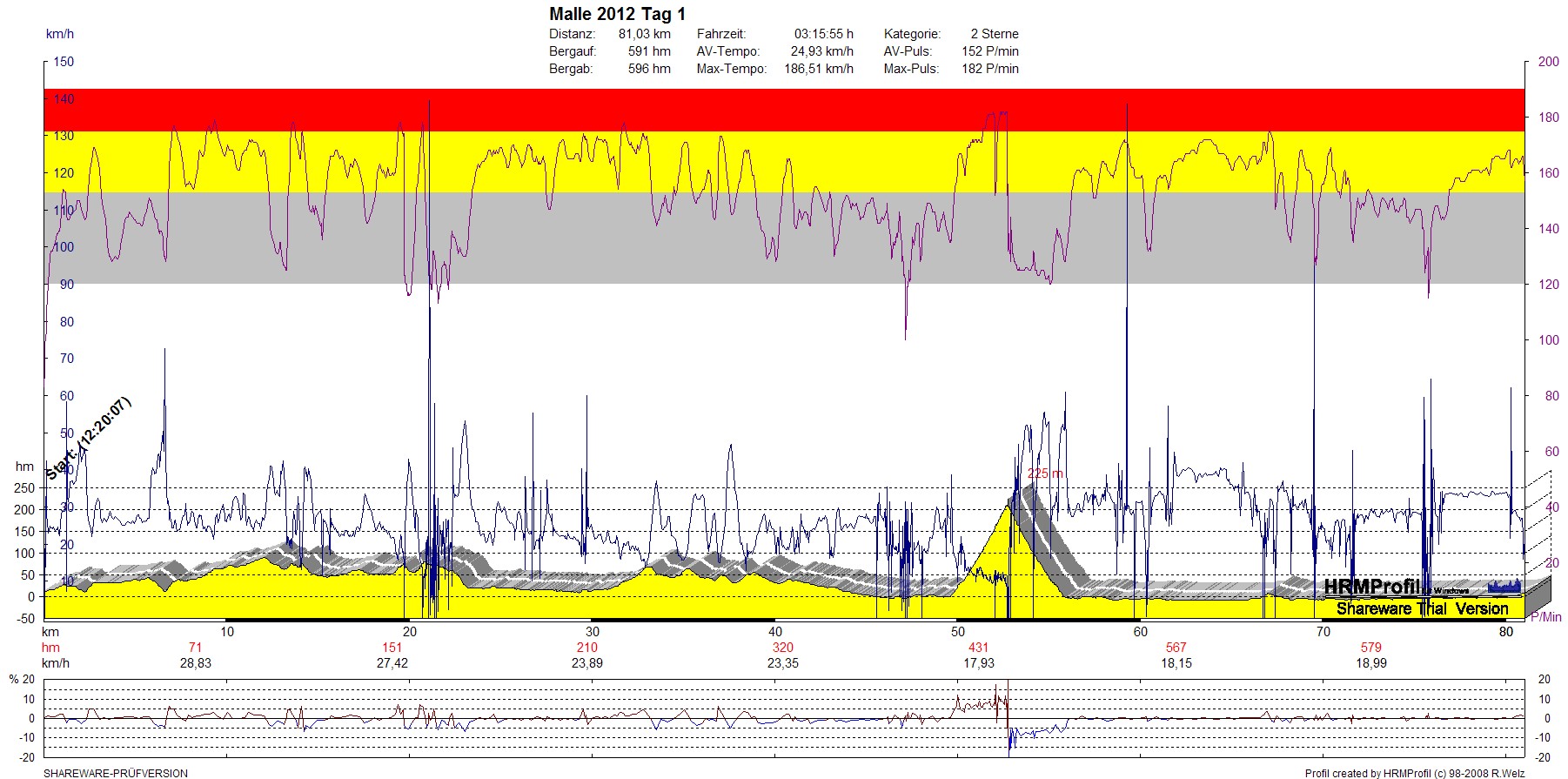Viewport: 1568px width, 779px height.
Task: Click the P/Min axis unit label
Action: [1545, 617]
